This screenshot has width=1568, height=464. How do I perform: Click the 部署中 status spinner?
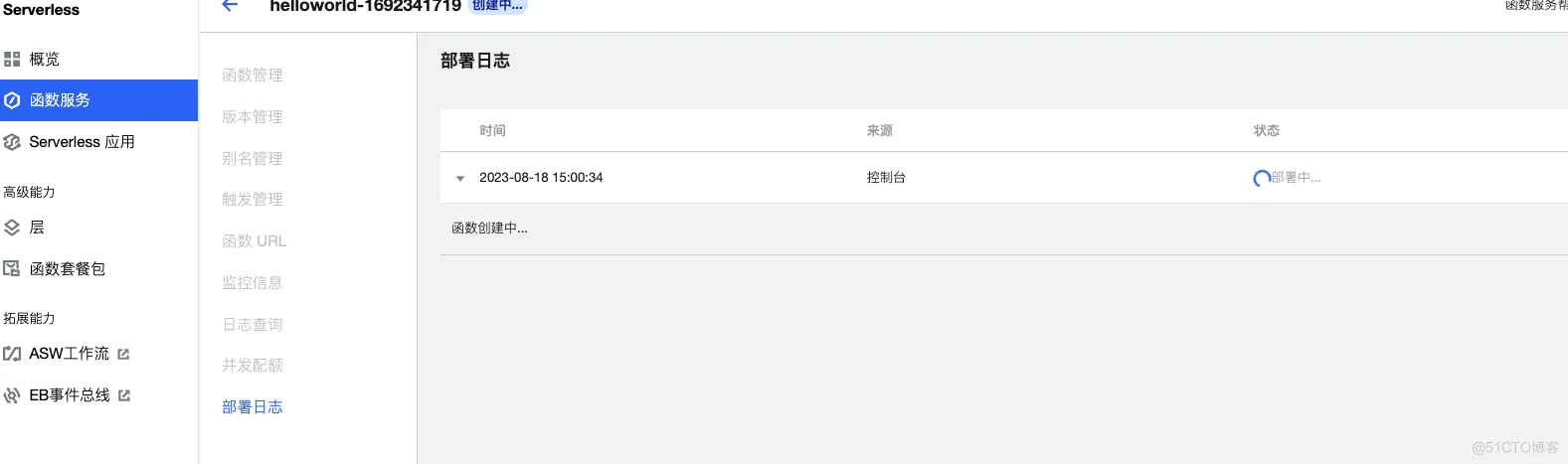coord(1261,179)
